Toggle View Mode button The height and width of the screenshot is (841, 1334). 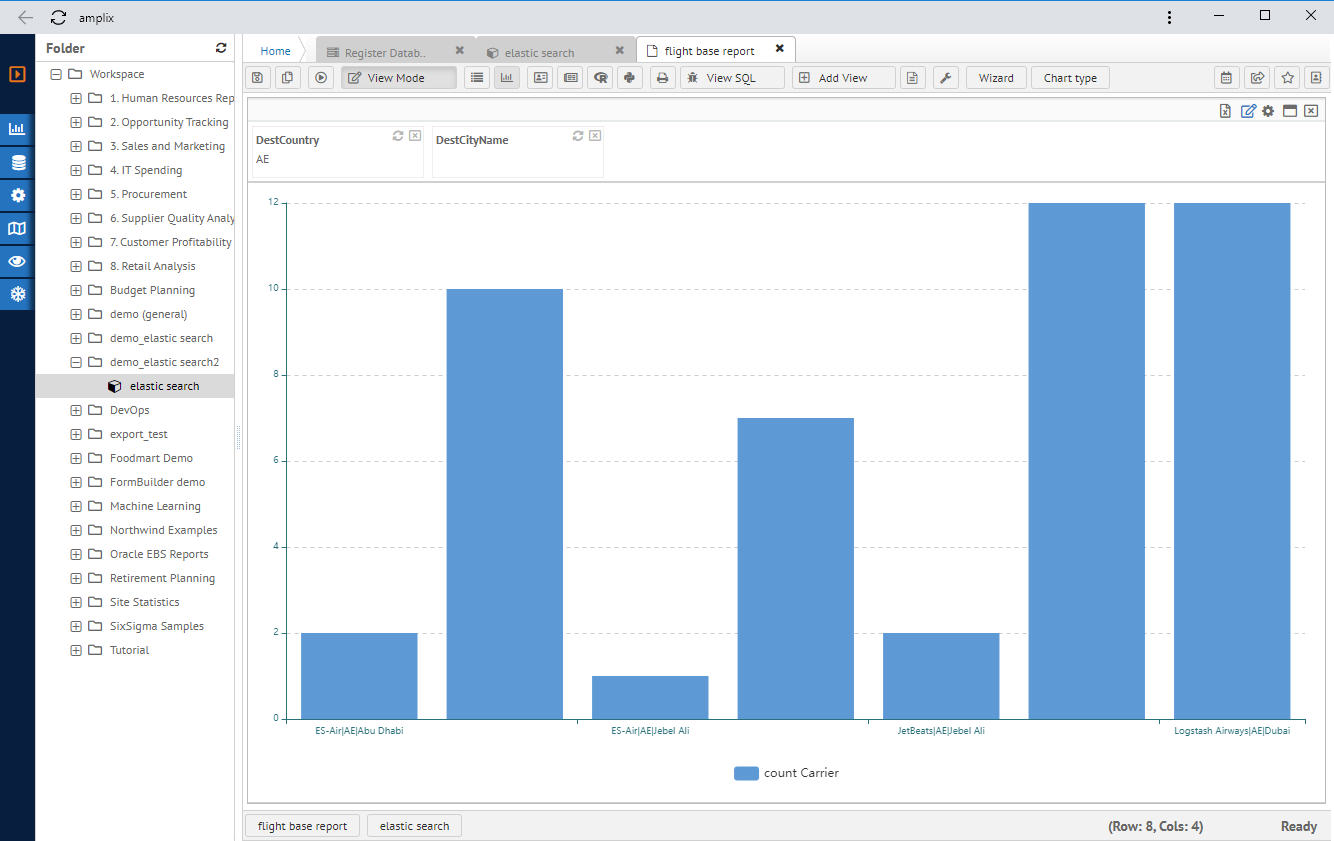399,78
